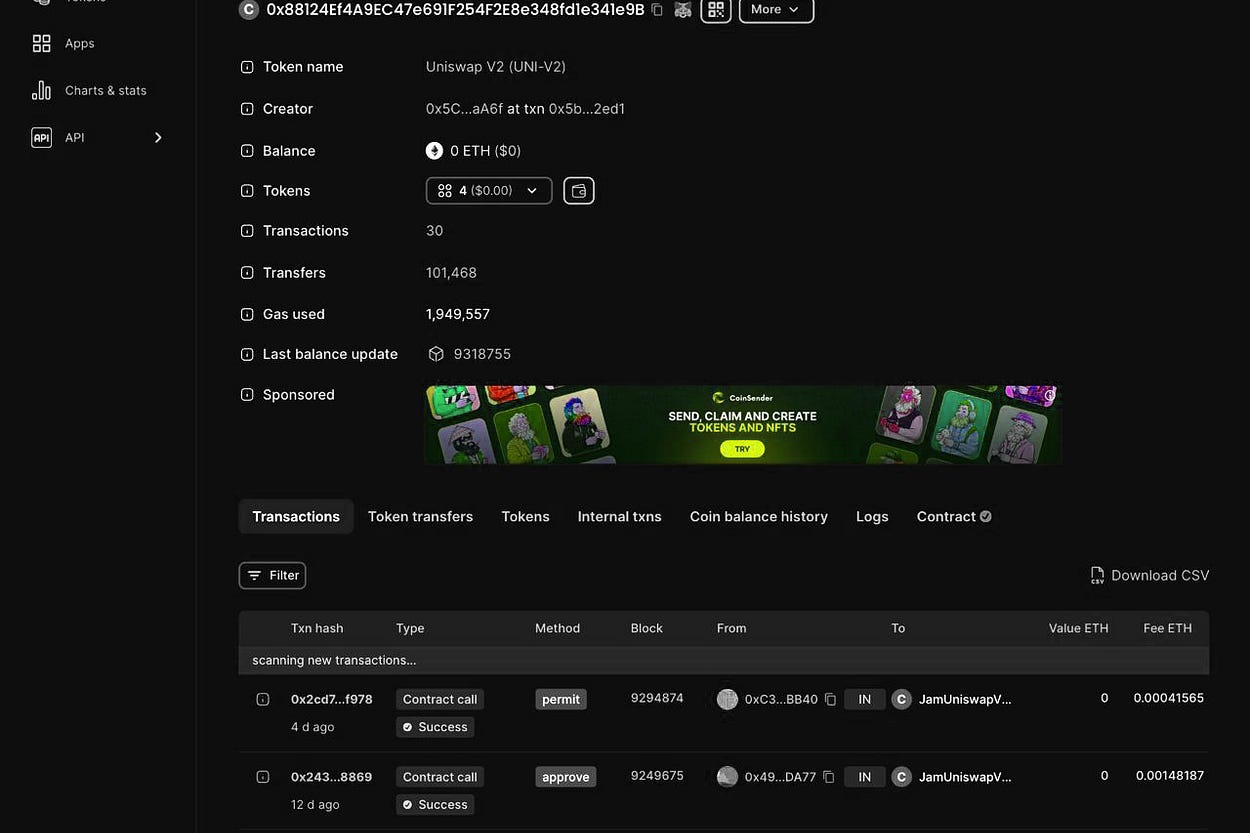Switch to the Internal txns tab
This screenshot has height=833, width=1250.
coord(620,516)
